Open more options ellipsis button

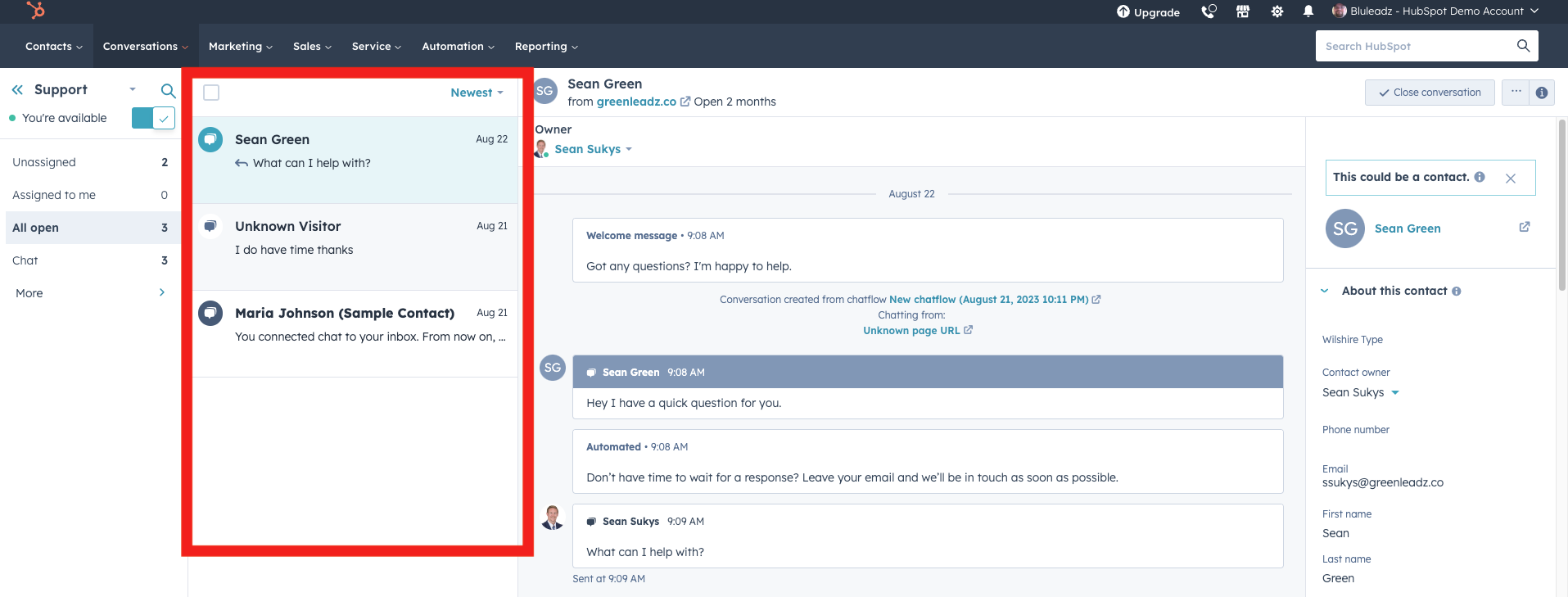[x=1516, y=92]
